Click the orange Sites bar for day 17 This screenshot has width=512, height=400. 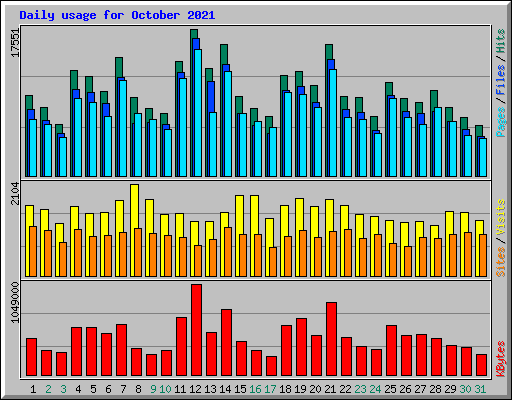273,262
